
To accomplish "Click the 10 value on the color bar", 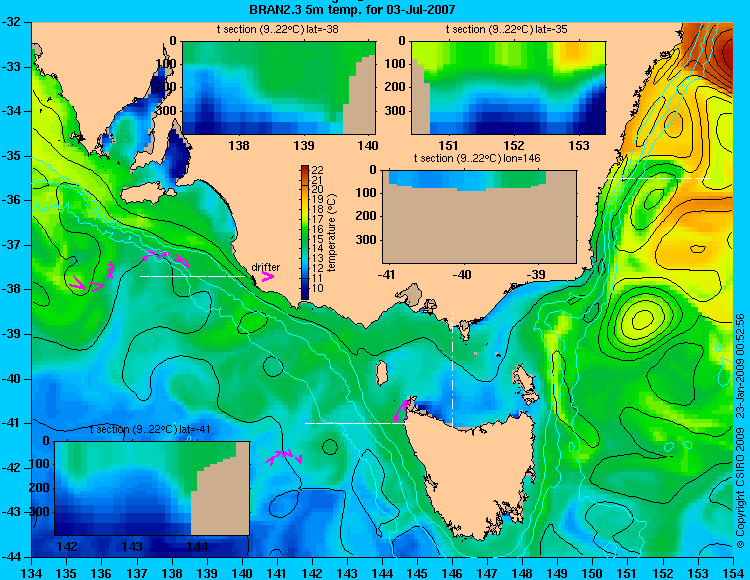I will (318, 288).
